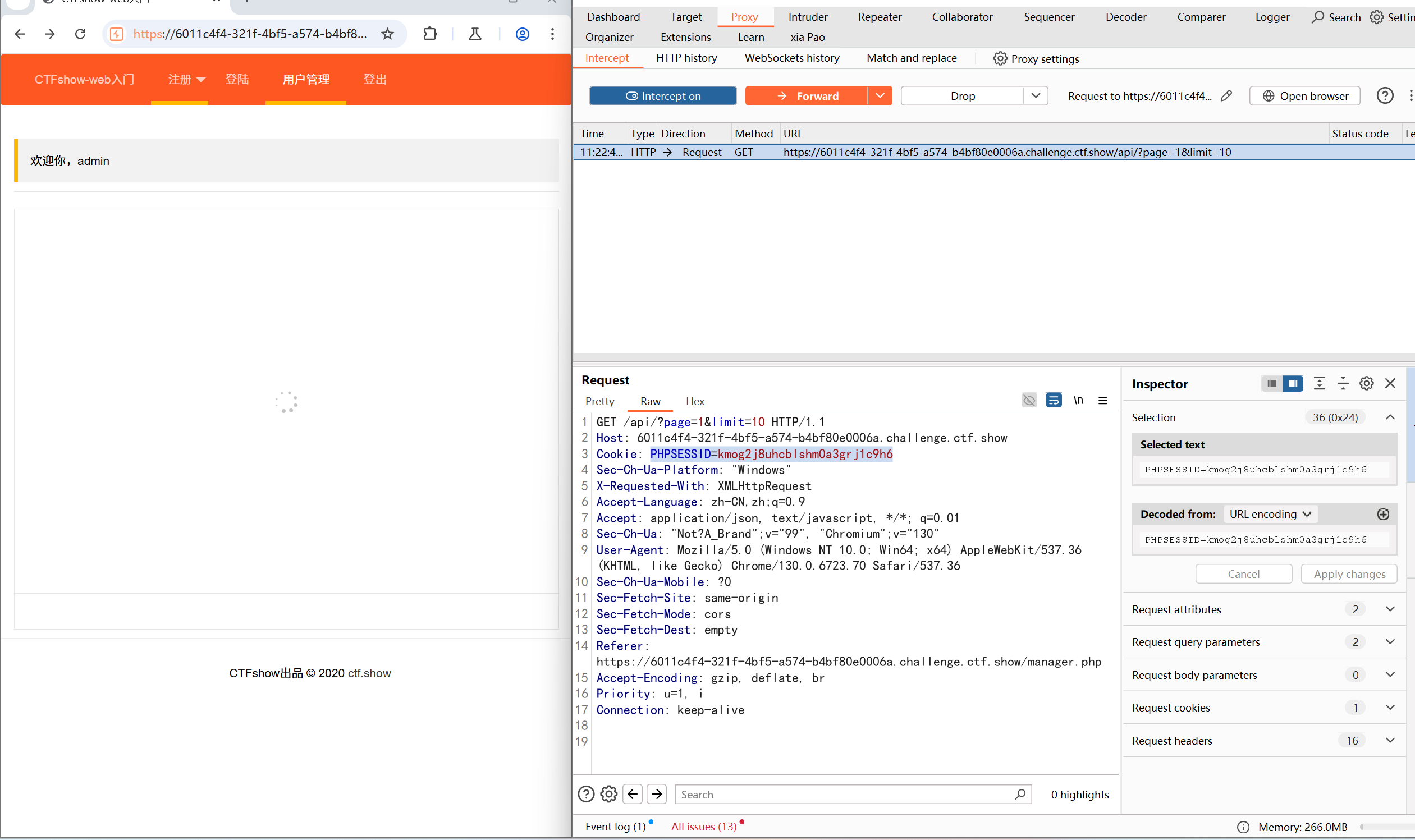Open the editor help icon beside search
Viewport: 1415px width, 840px height.
[x=586, y=794]
